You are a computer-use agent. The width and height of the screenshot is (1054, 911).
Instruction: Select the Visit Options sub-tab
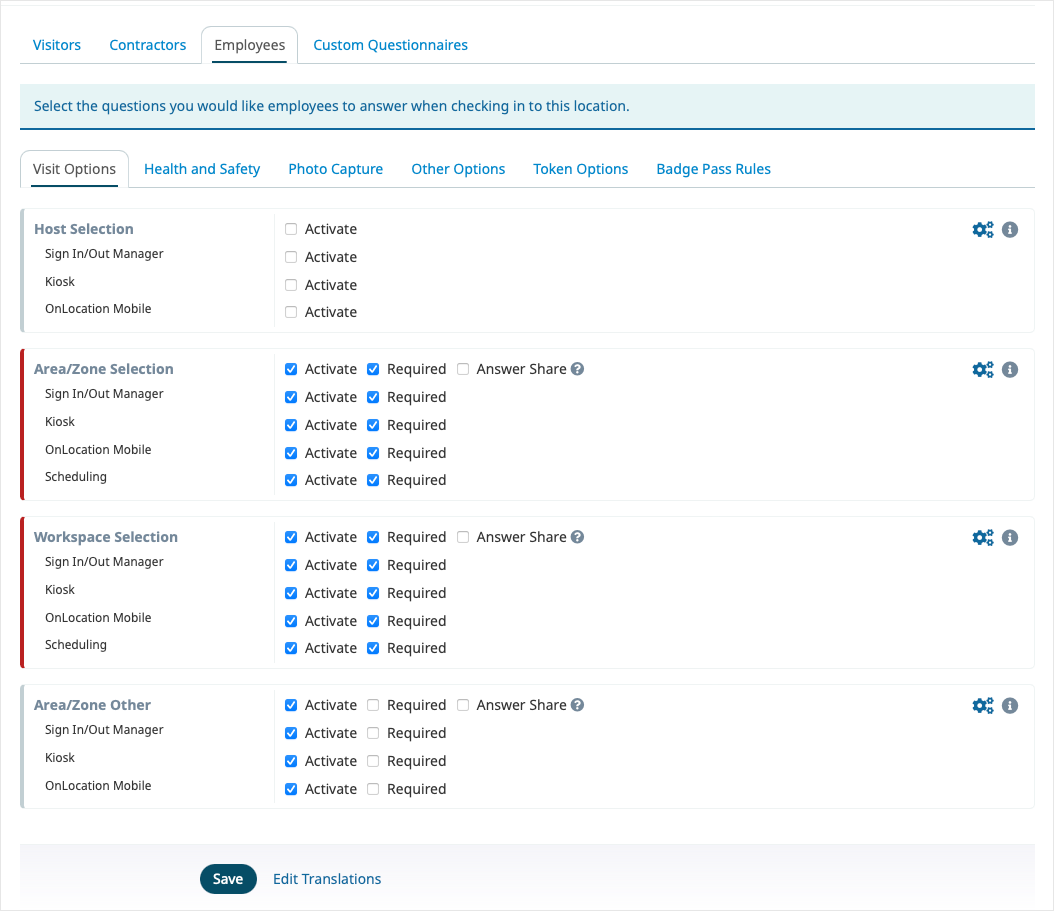tap(74, 169)
